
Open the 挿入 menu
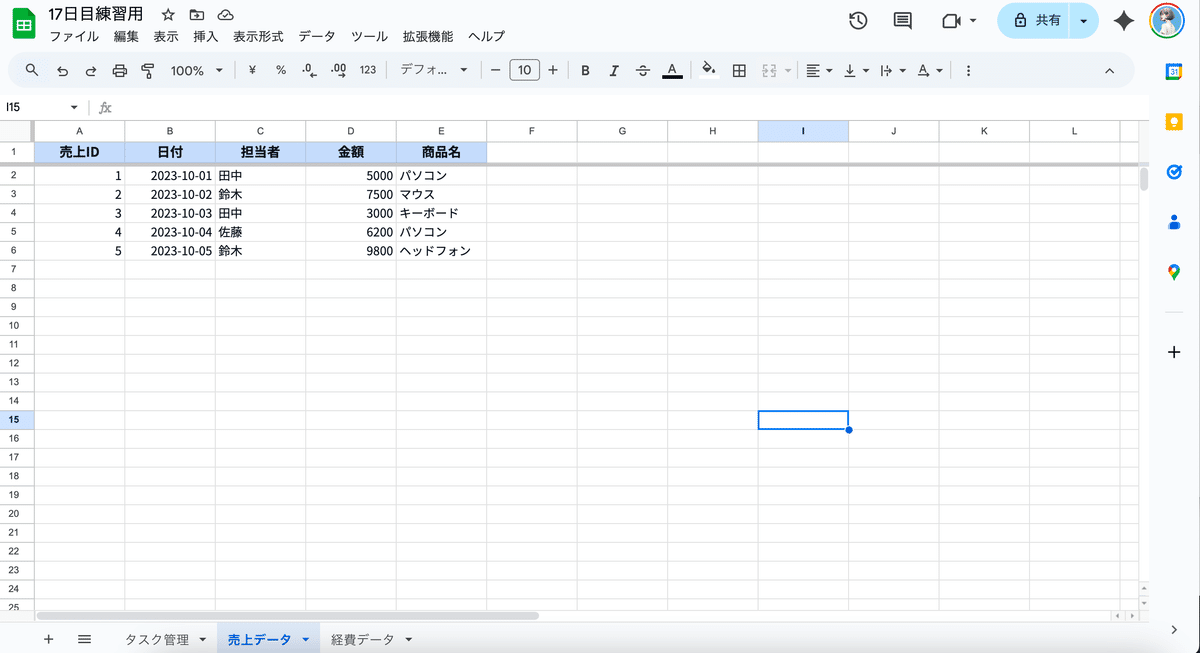pyautogui.click(x=205, y=35)
